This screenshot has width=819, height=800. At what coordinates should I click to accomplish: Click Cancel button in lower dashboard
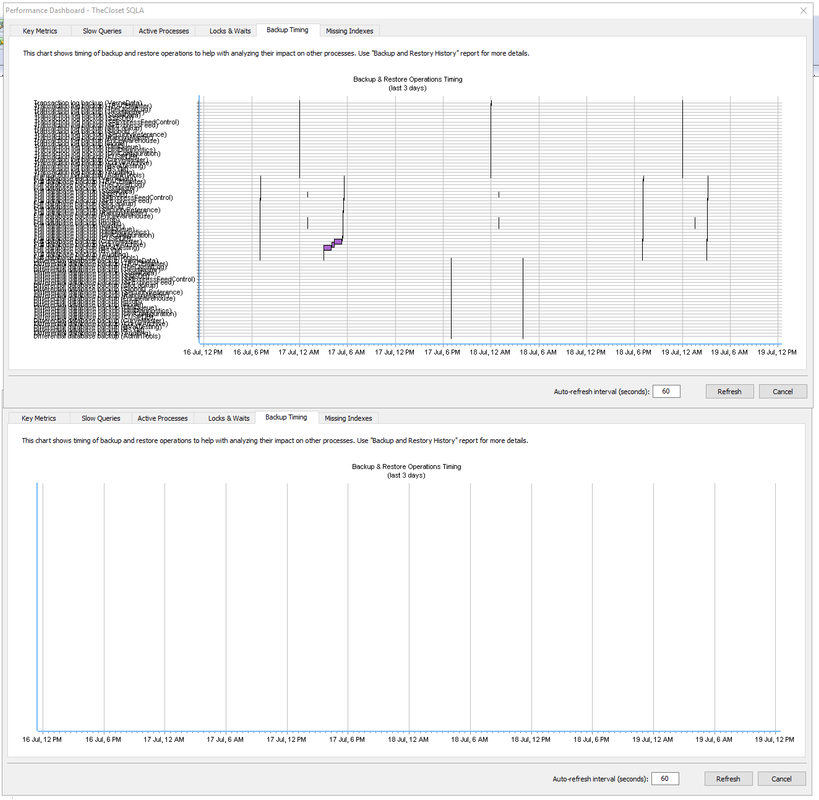tap(781, 779)
